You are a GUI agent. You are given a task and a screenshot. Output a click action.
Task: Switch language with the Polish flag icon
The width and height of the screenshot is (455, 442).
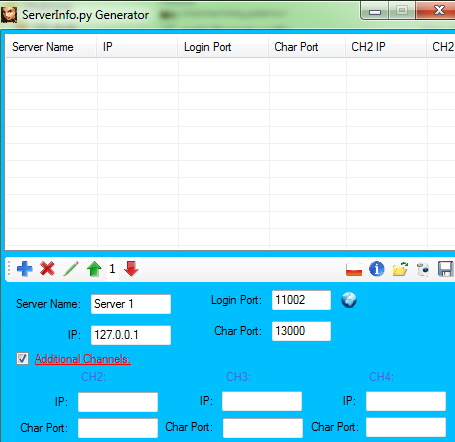pyautogui.click(x=354, y=269)
